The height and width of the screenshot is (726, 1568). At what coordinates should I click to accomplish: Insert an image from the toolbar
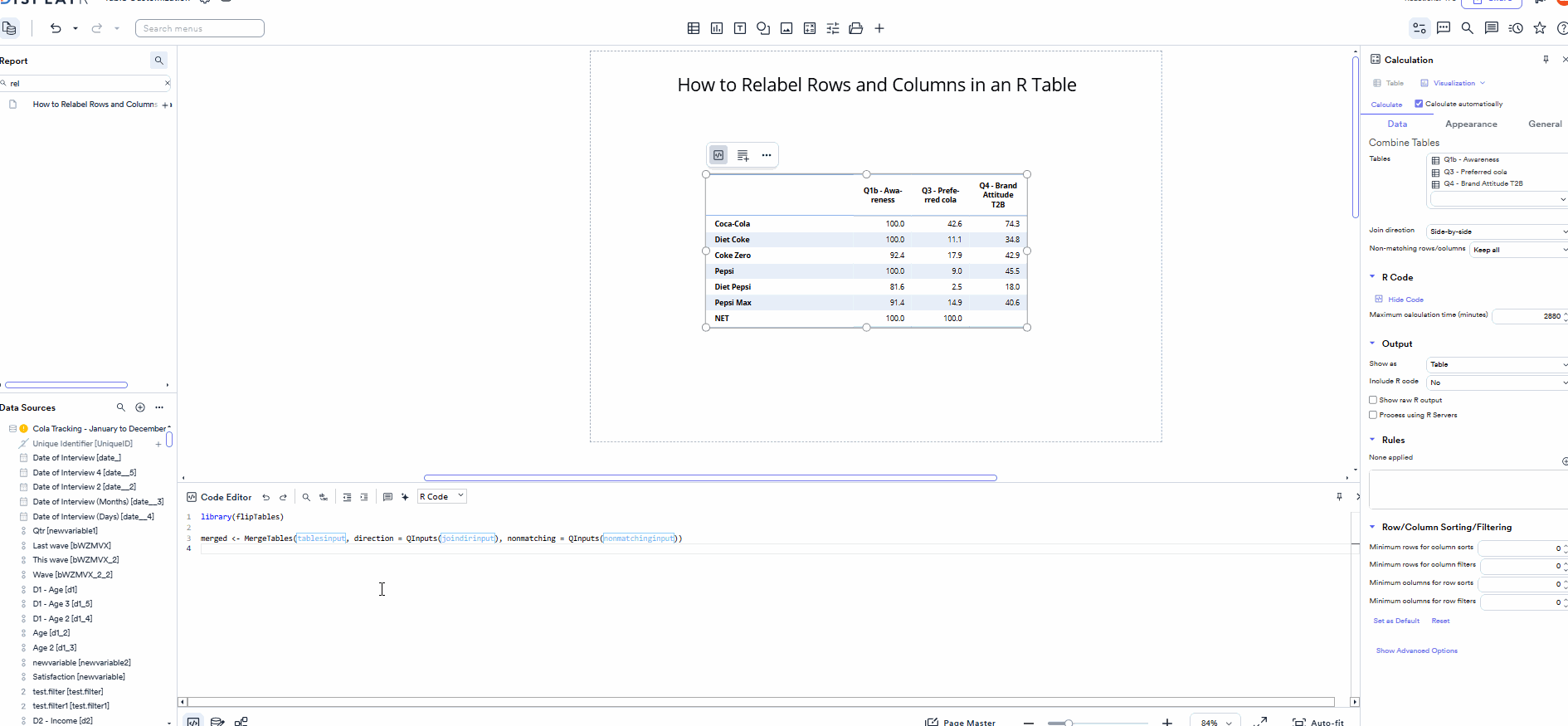(786, 28)
